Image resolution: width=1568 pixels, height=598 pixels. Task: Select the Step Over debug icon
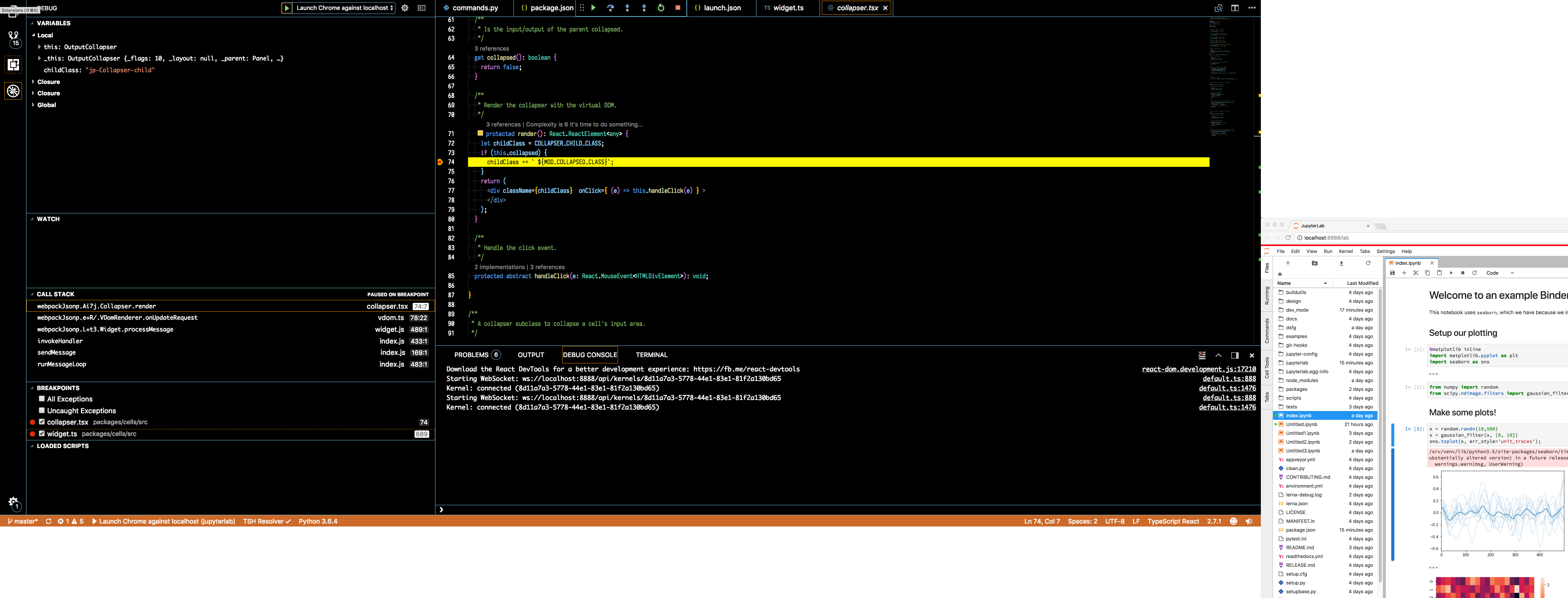click(611, 8)
